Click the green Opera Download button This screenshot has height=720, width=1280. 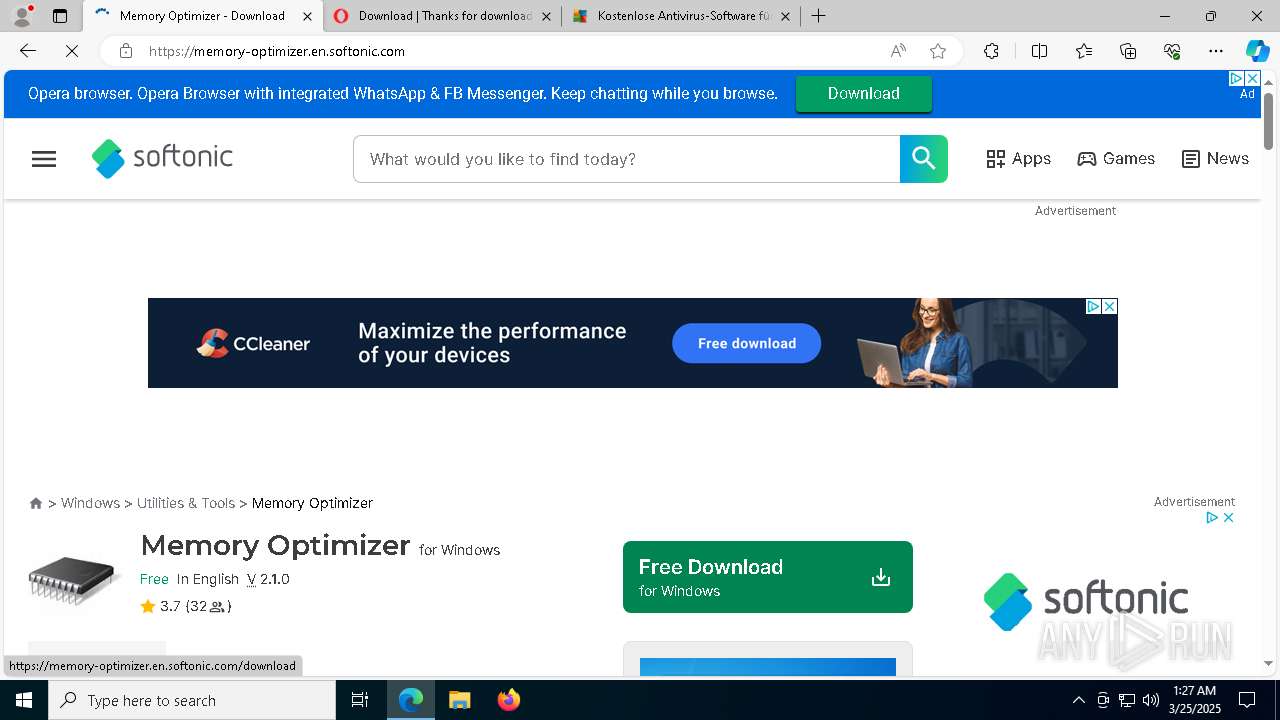(864, 94)
